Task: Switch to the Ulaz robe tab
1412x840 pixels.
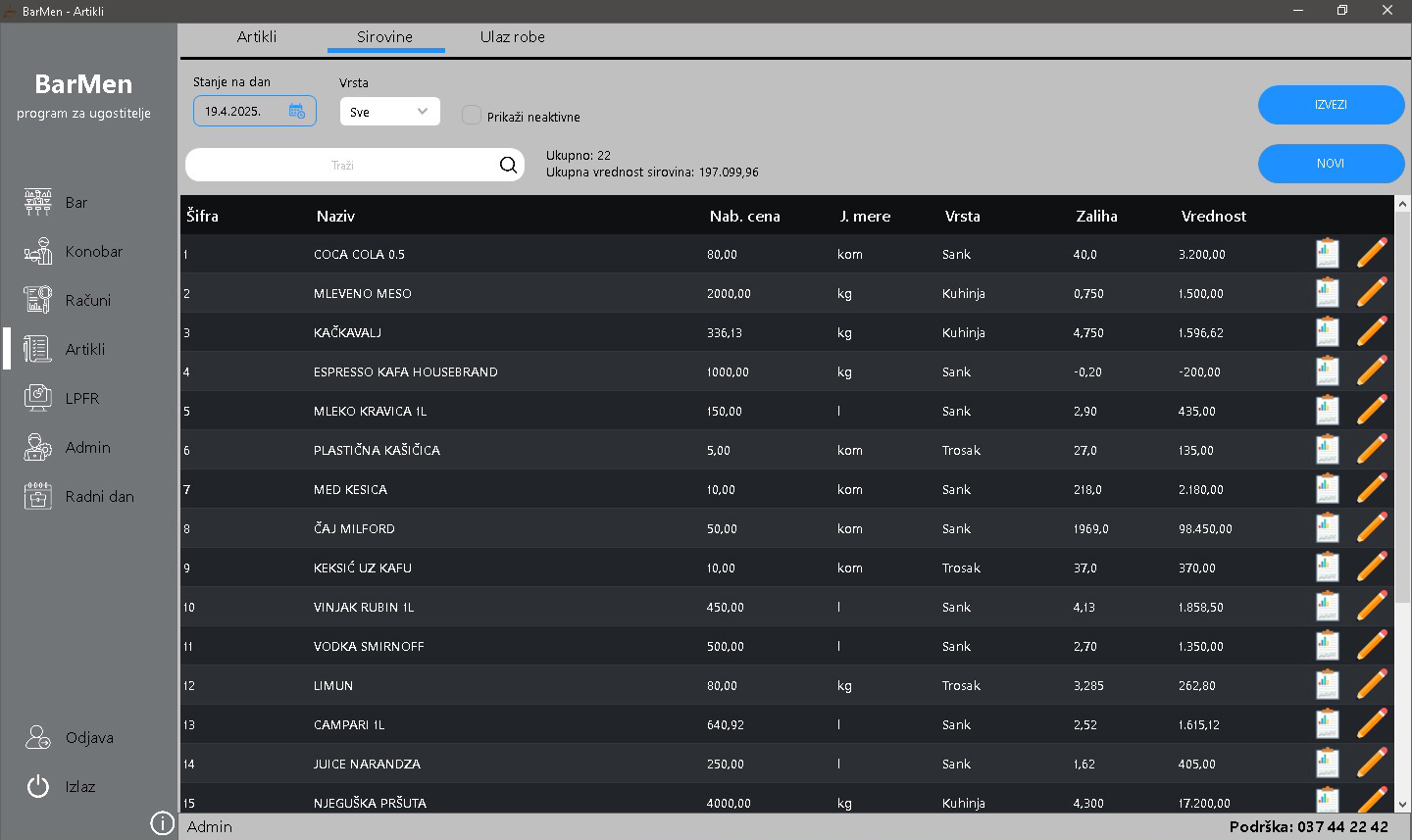Action: tap(512, 37)
